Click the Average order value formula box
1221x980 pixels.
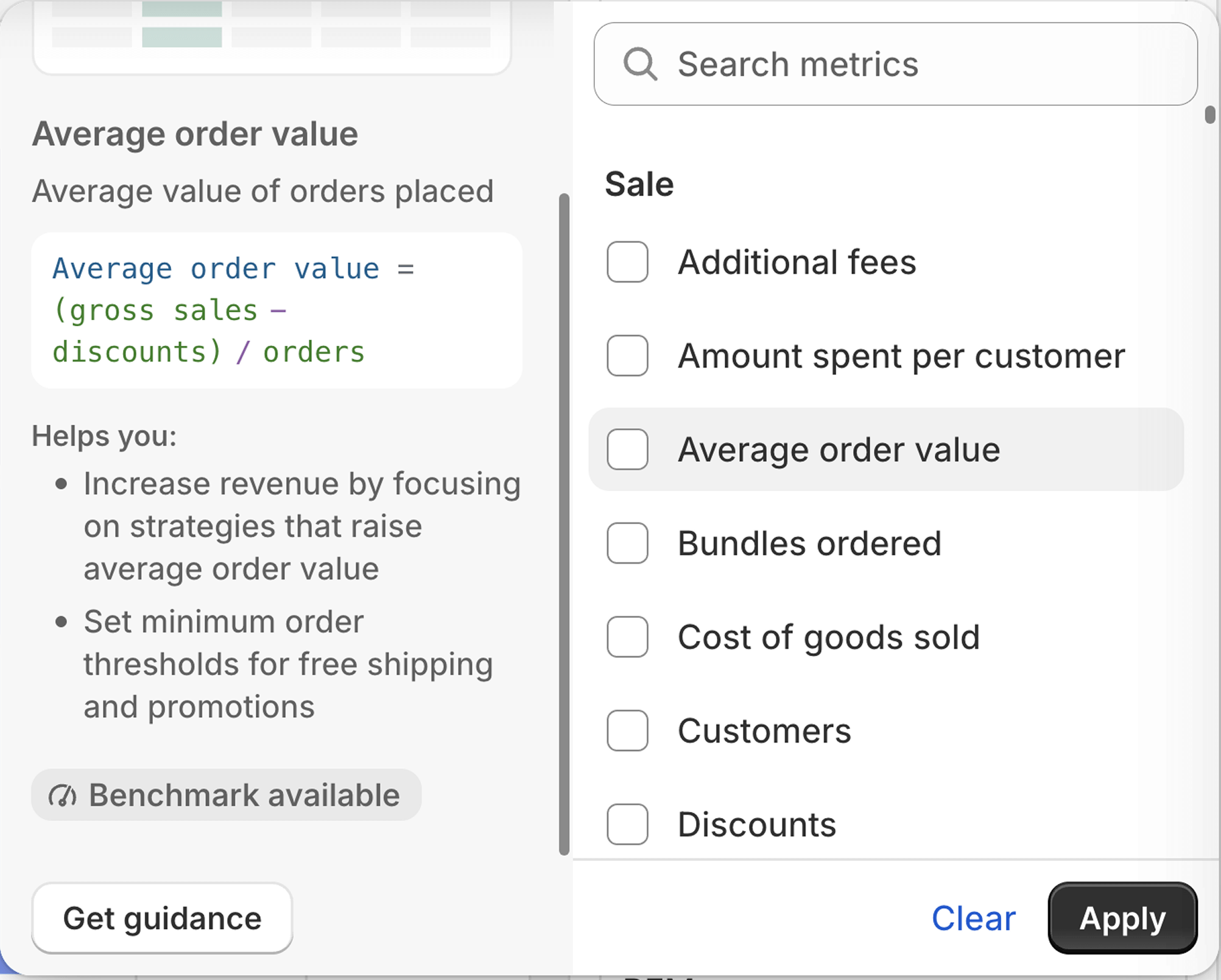pyautogui.click(x=276, y=310)
